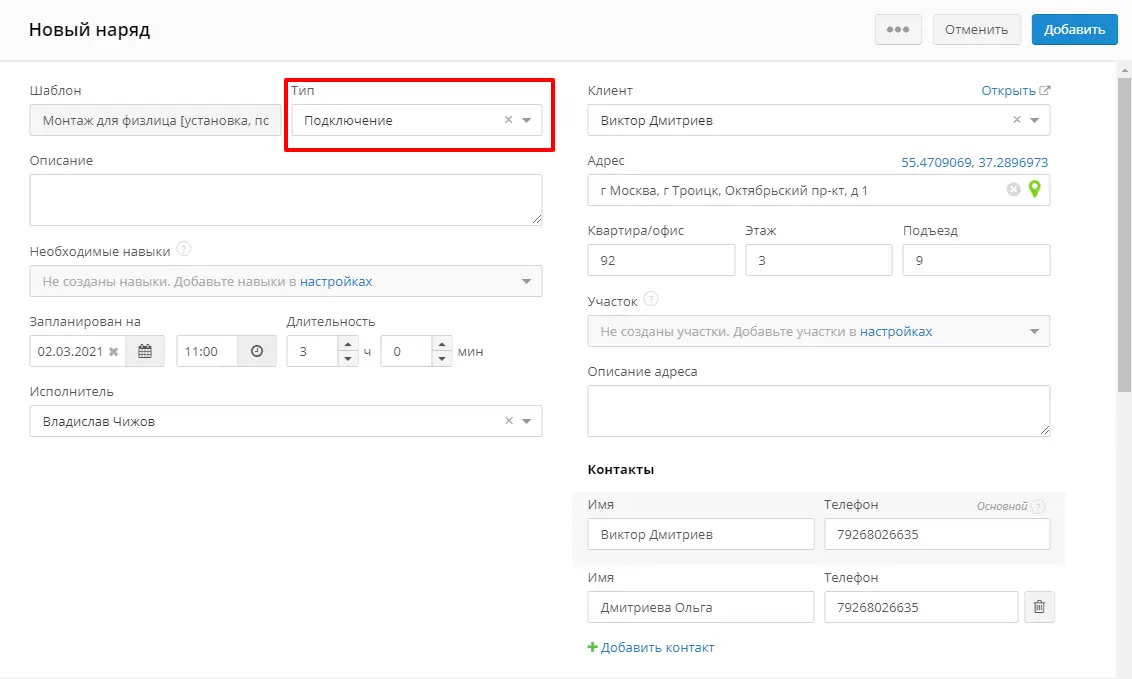The height and width of the screenshot is (679, 1132).
Task: Open the help tooltip for Участок
Action: coord(650,299)
